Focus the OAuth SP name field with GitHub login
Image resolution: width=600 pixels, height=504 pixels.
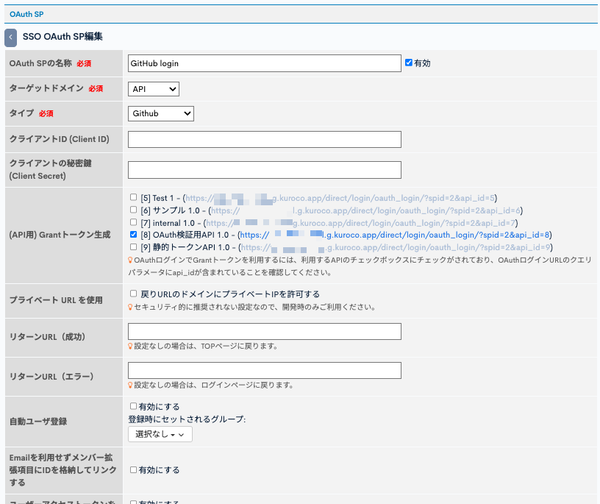tap(264, 63)
